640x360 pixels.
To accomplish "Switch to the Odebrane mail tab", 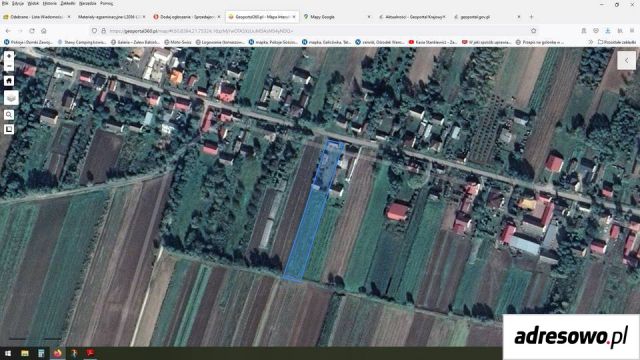I will pyautogui.click(x=37, y=17).
